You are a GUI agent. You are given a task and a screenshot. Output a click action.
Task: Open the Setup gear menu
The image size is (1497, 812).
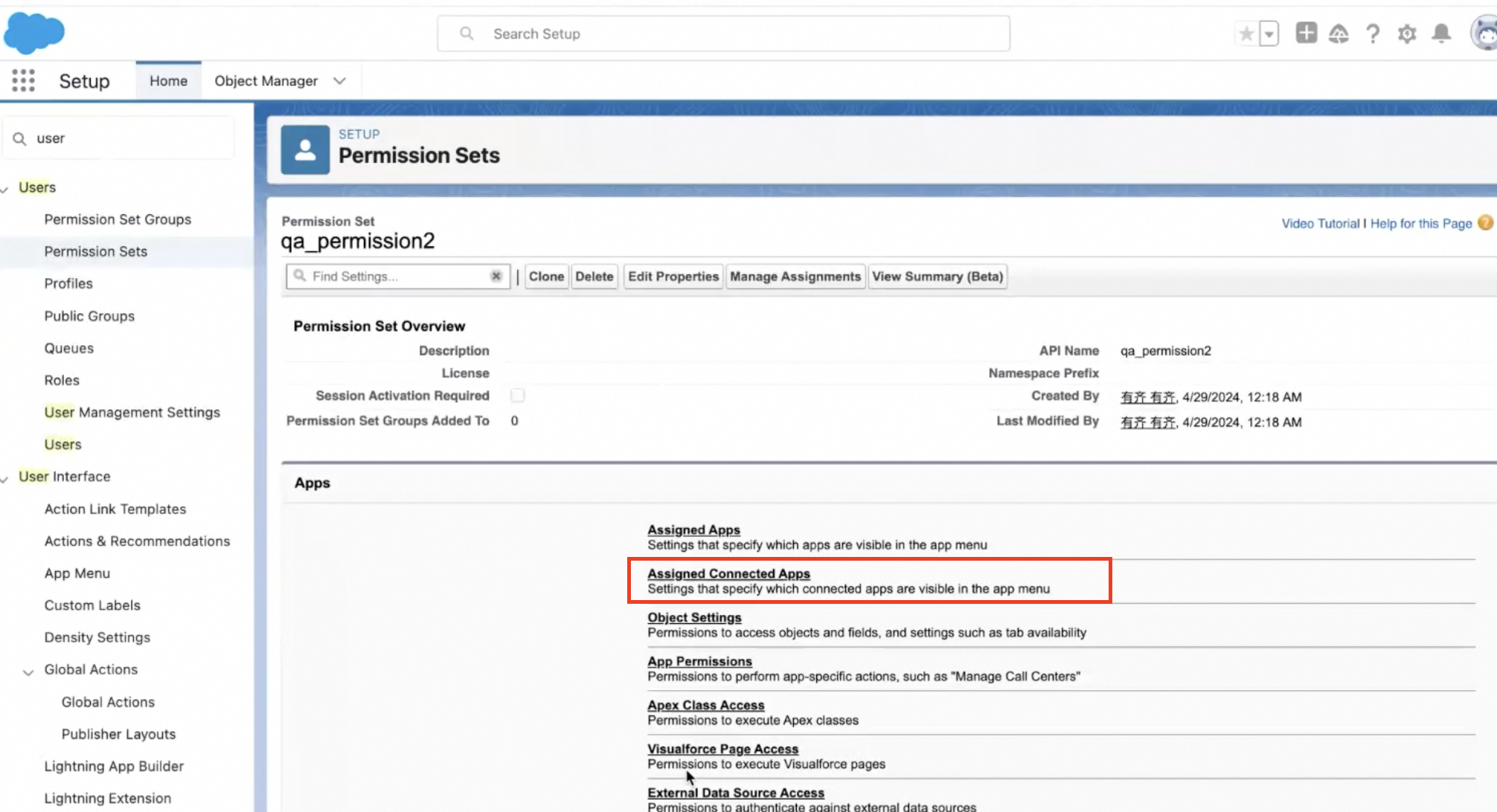[1406, 33]
